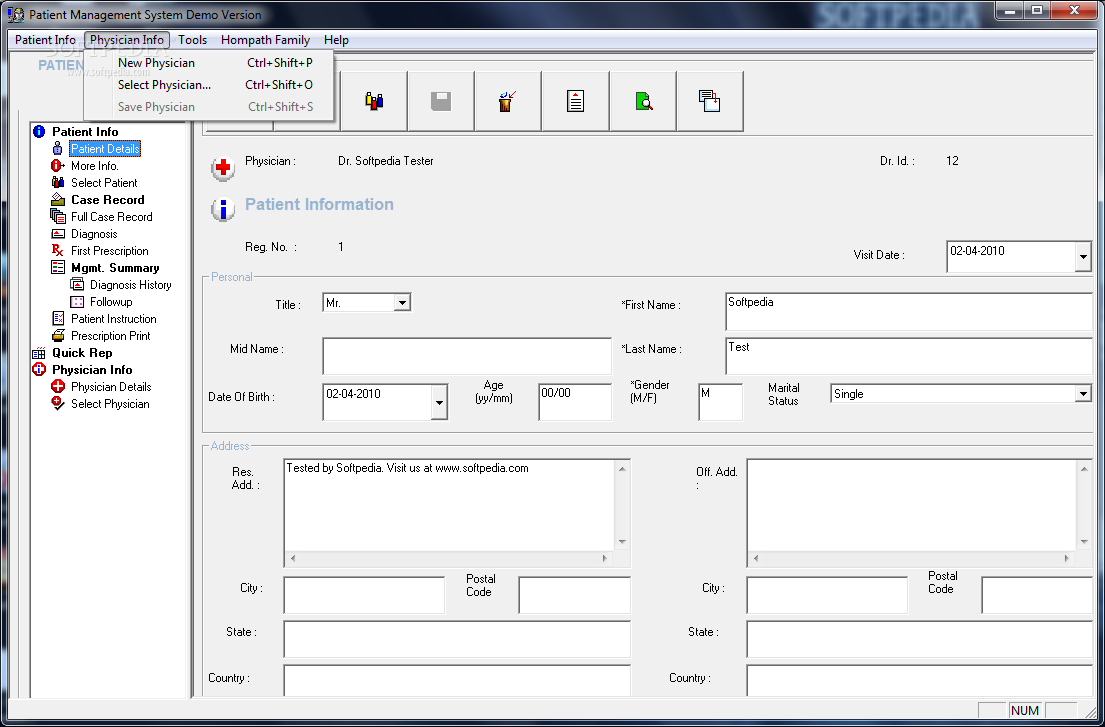This screenshot has height=727, width=1105.
Task: Click the Dr. Id. value 12
Action: pyautogui.click(x=952, y=161)
